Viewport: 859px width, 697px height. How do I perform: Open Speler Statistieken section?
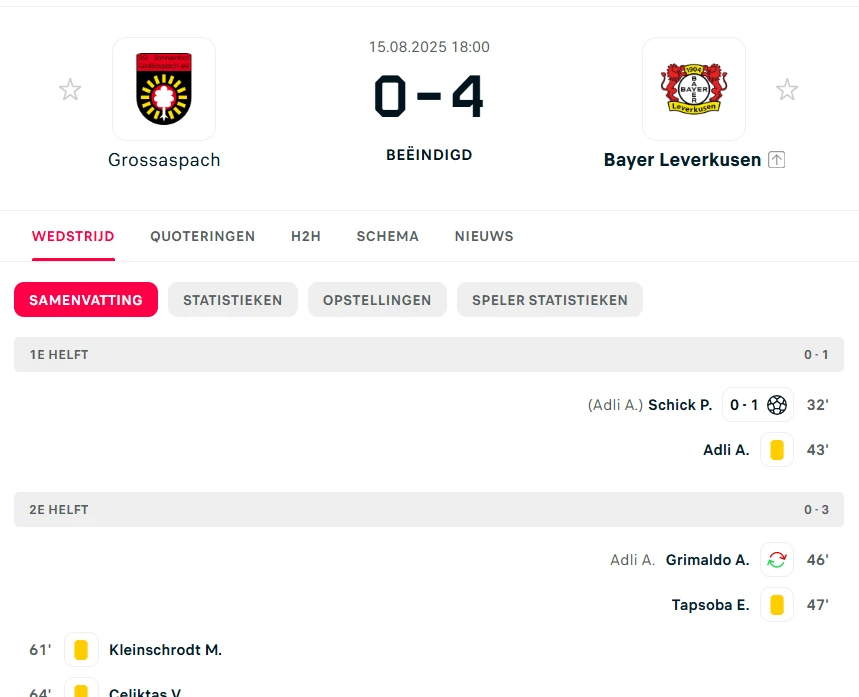[x=549, y=300]
